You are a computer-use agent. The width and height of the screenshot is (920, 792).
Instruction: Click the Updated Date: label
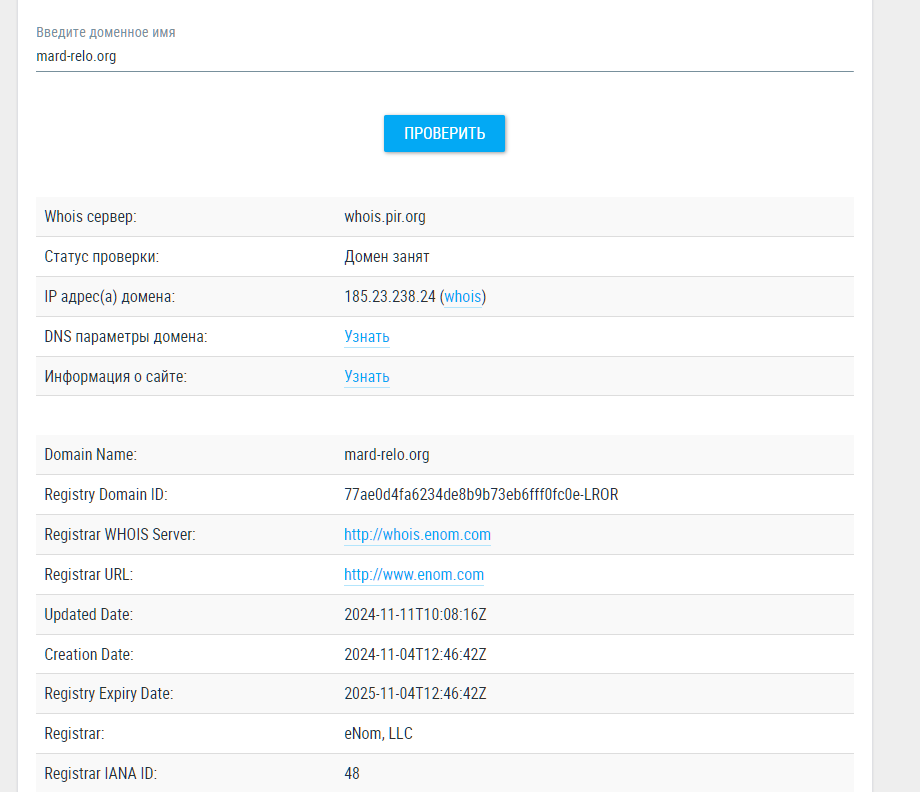[x=89, y=614]
